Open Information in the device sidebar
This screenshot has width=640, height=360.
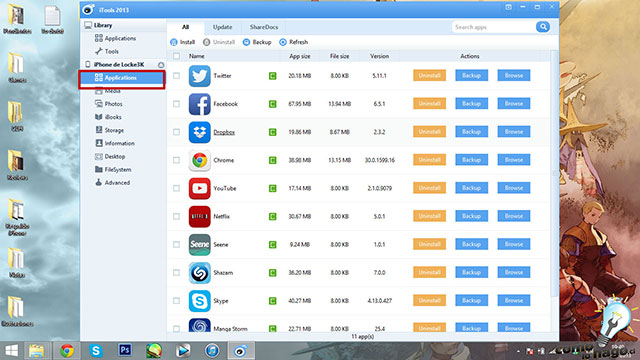(115, 143)
